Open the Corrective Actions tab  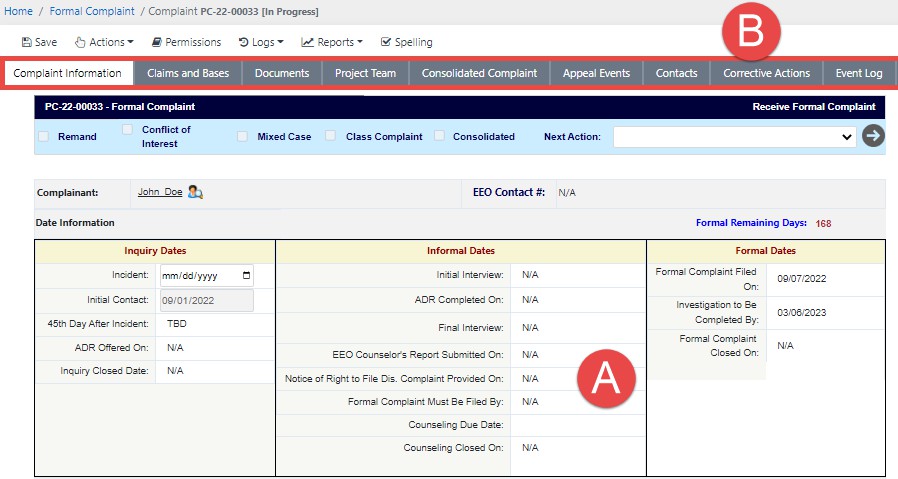766,73
